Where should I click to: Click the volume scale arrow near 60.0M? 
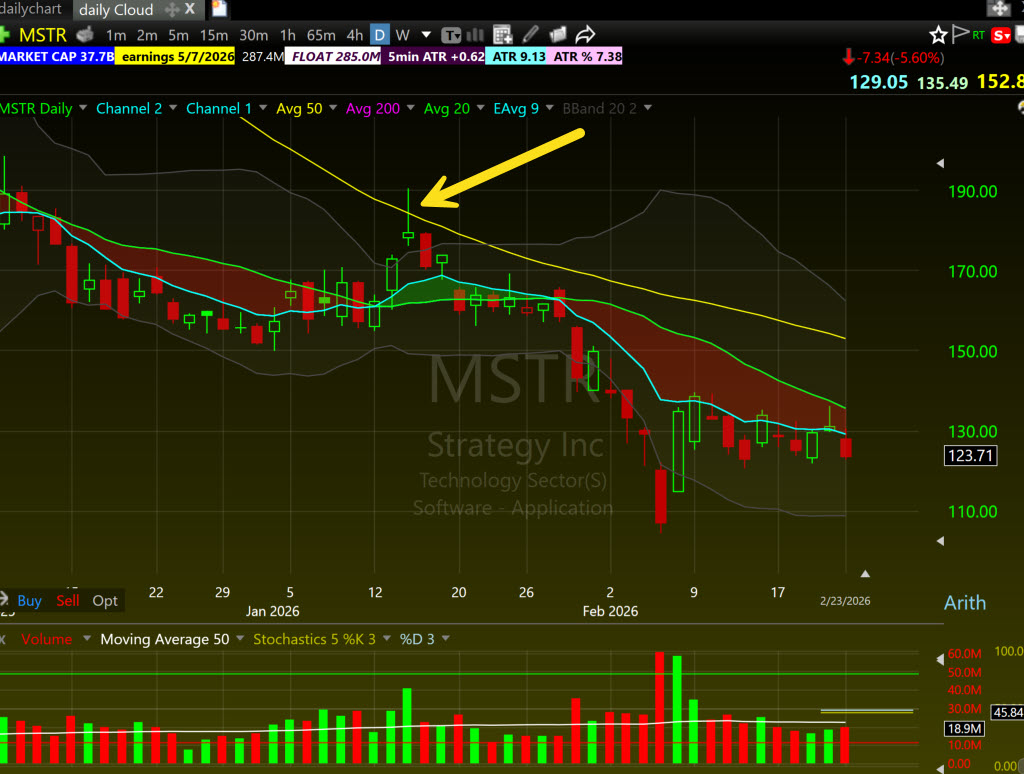(x=940, y=659)
